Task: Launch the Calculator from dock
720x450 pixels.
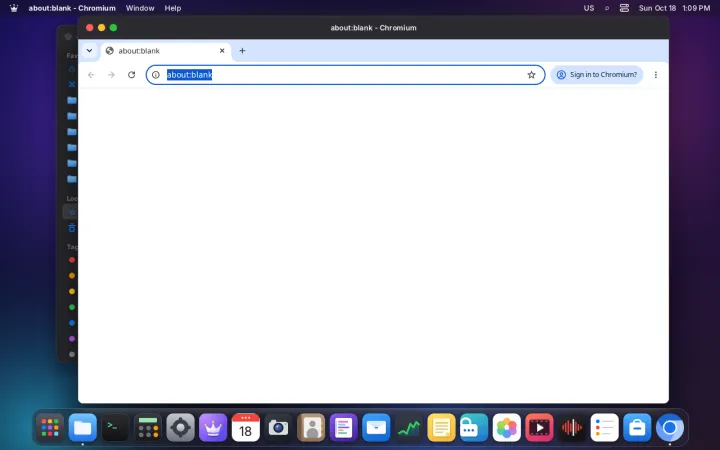Action: 148,428
